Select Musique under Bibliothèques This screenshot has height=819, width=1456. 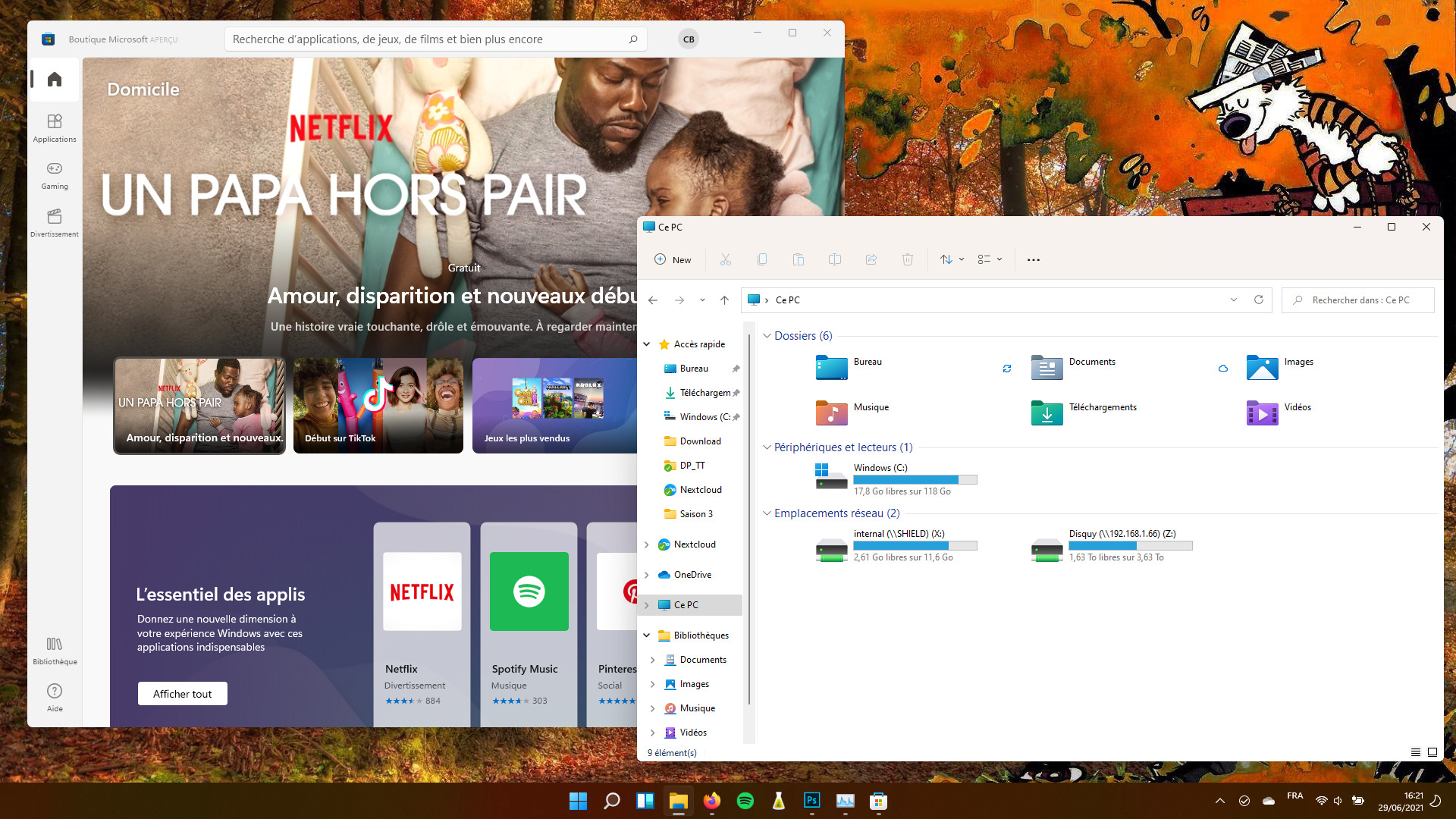click(x=692, y=708)
